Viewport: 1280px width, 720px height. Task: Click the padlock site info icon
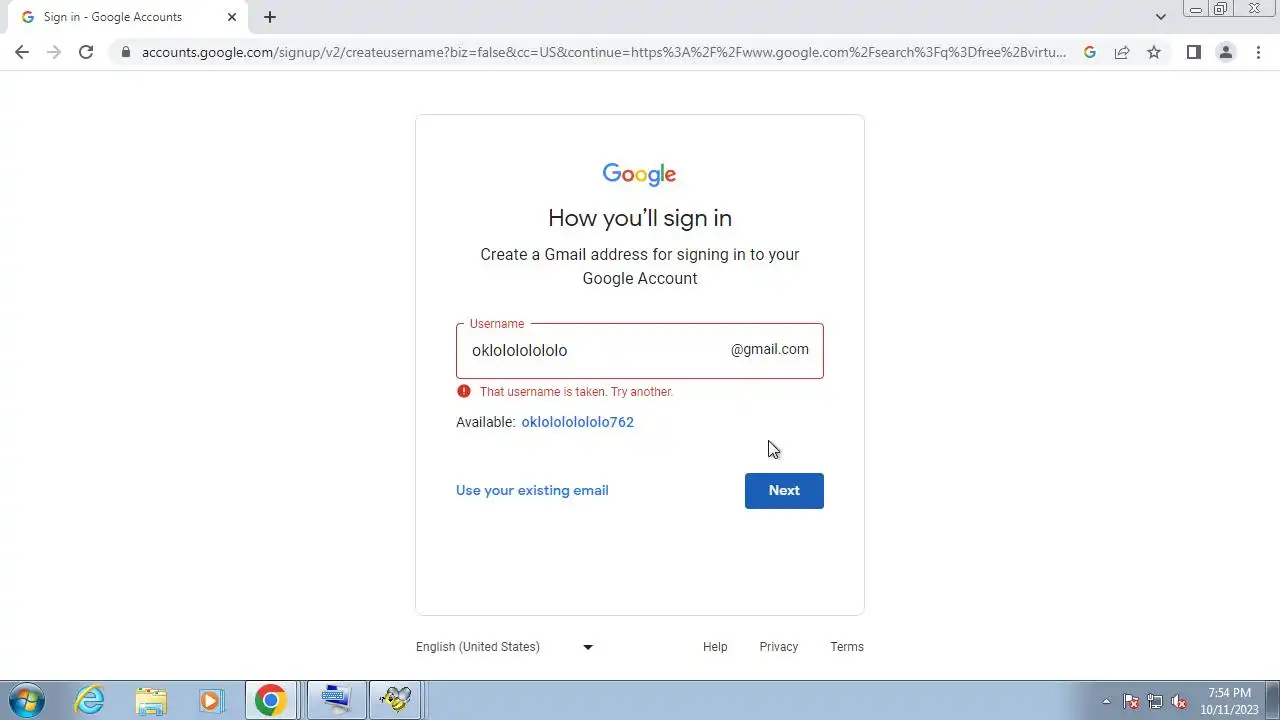pos(125,52)
